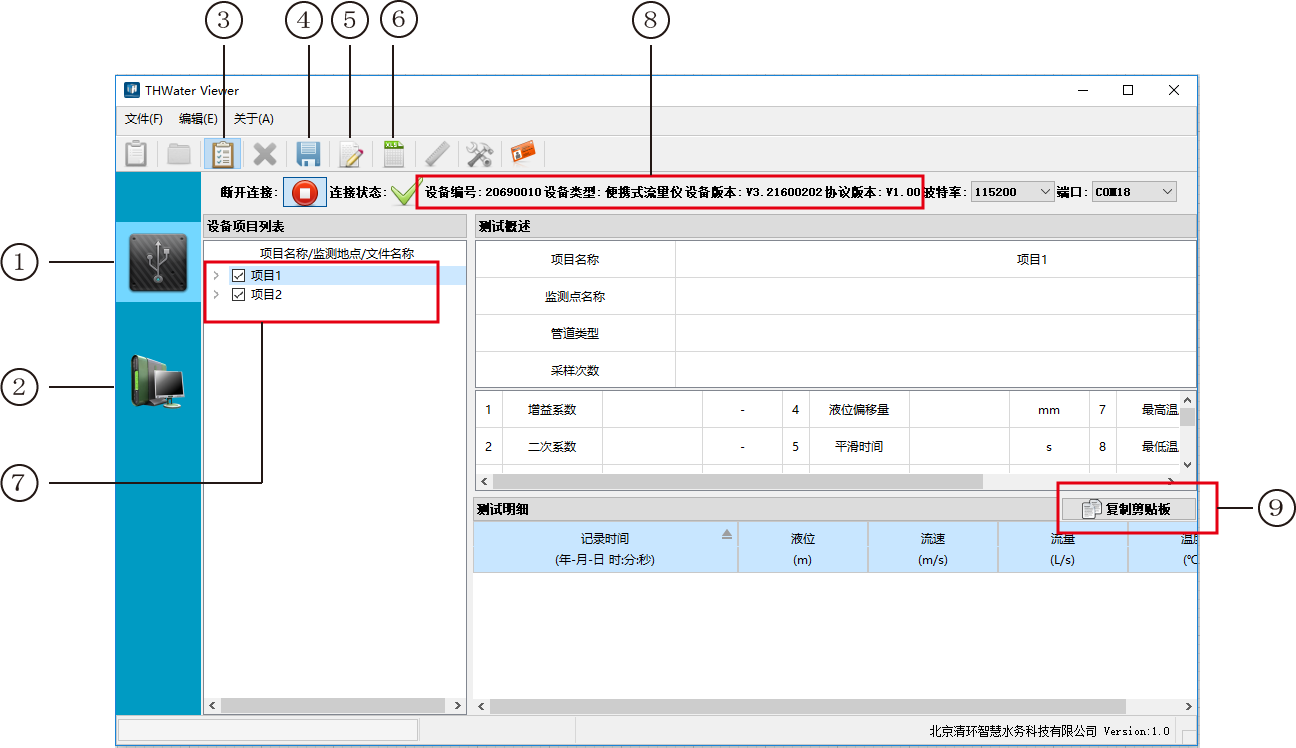This screenshot has width=1296, height=748.
Task: Uncheck the 项目1 checkbox
Action: click(x=238, y=275)
